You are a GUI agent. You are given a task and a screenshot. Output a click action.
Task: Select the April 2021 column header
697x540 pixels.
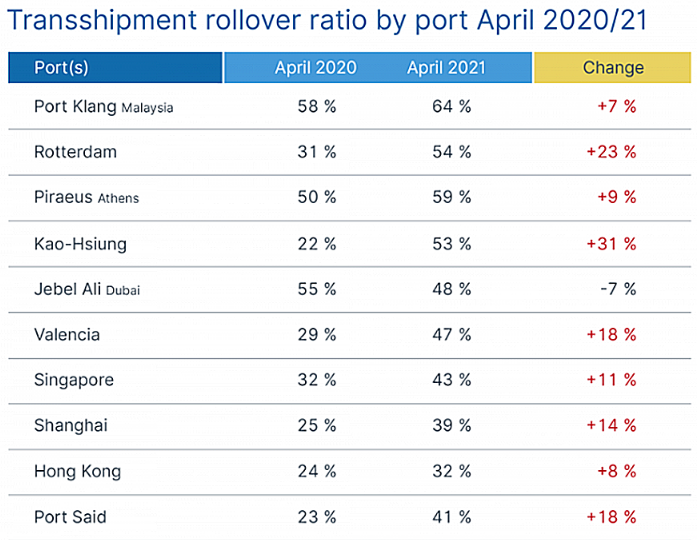pyautogui.click(x=446, y=68)
